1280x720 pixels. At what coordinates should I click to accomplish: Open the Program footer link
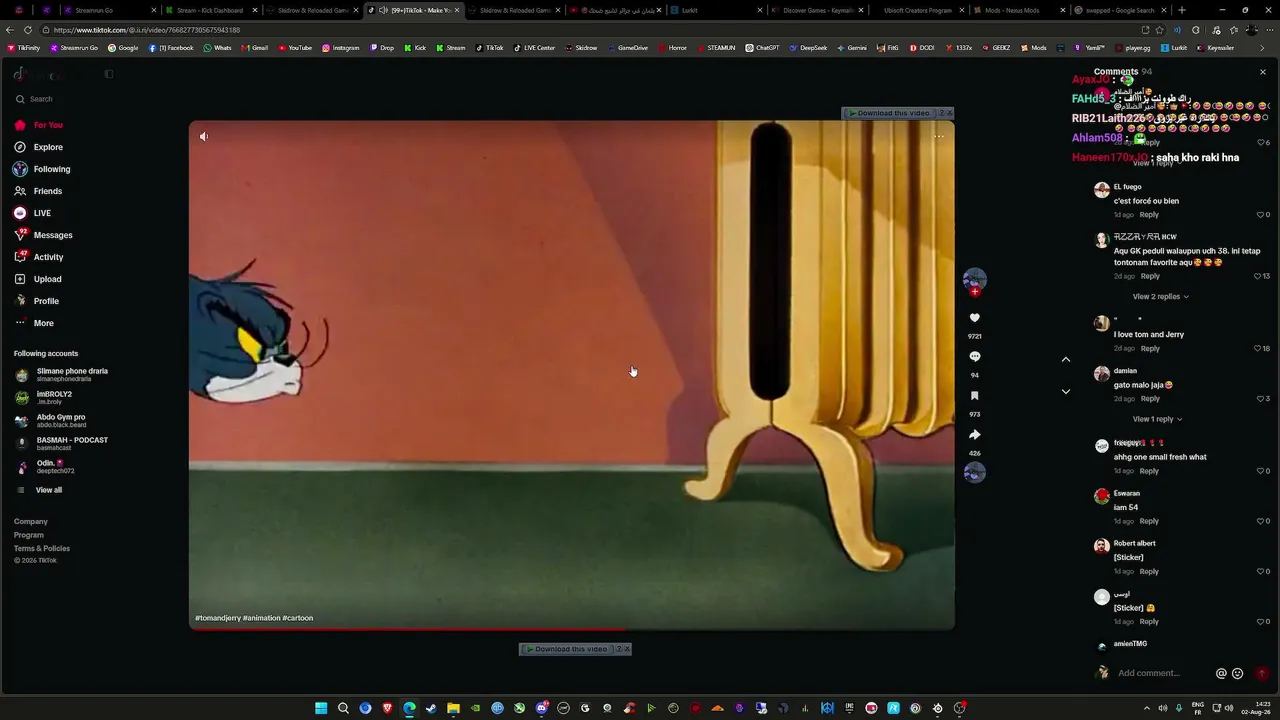coord(29,535)
